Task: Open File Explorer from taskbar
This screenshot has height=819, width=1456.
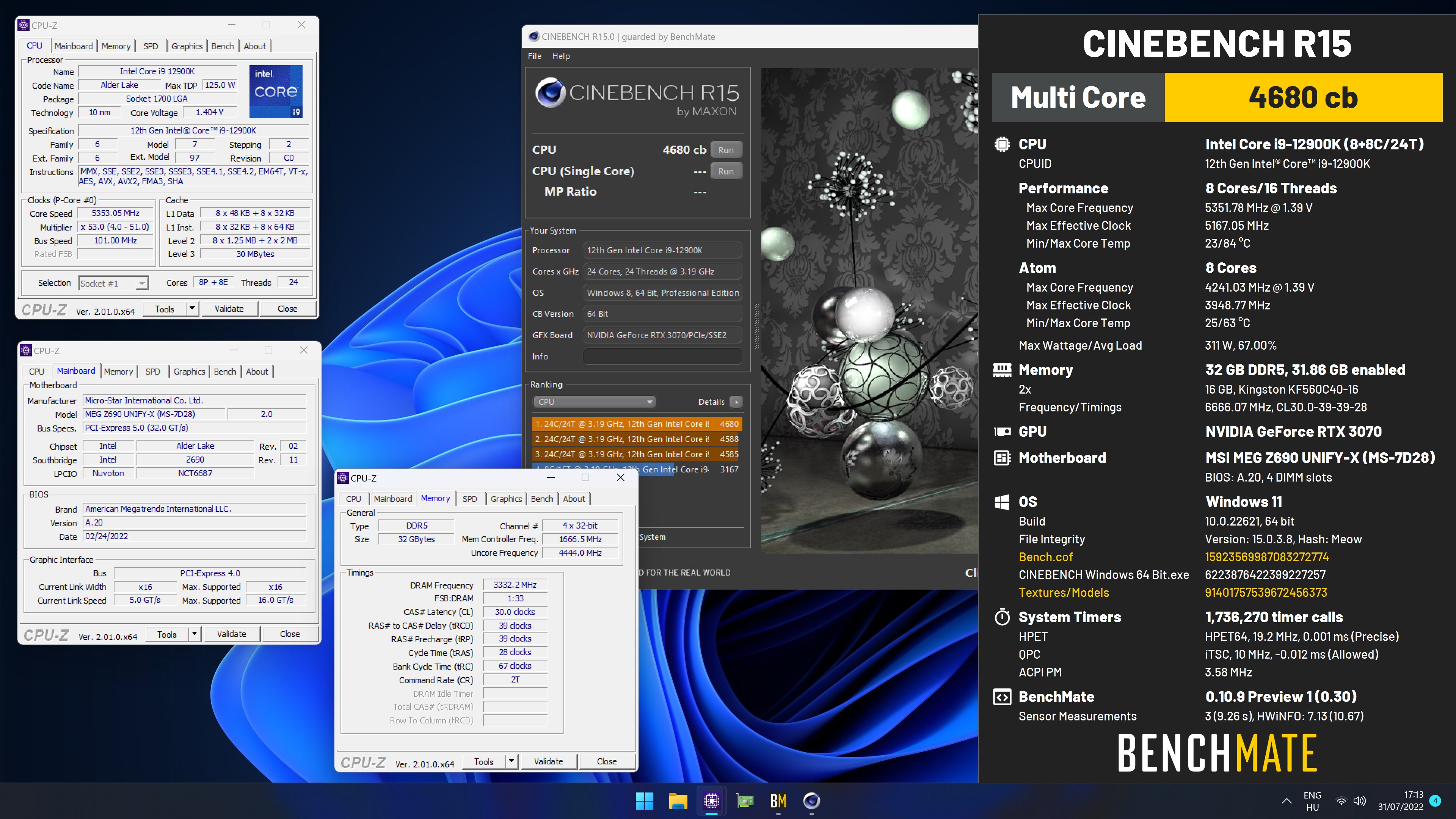Action: (678, 800)
